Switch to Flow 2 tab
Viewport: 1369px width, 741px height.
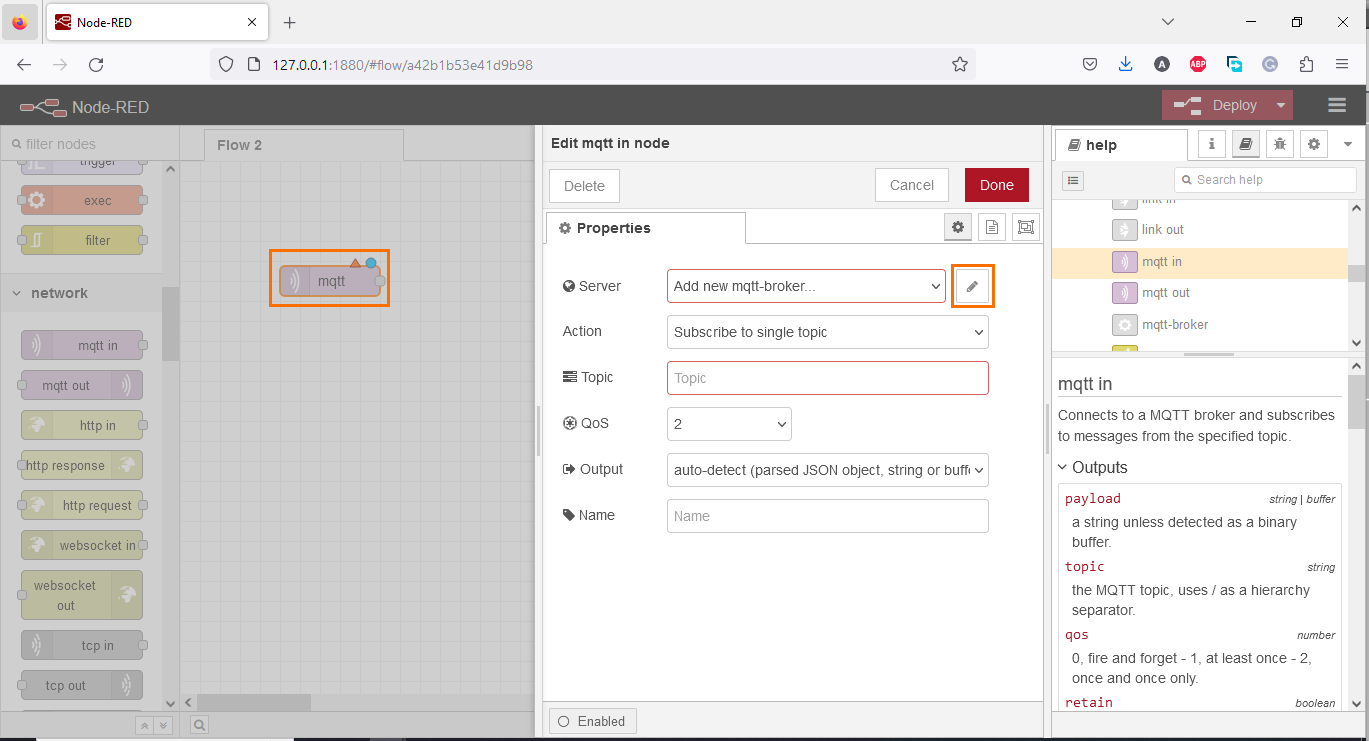point(304,145)
